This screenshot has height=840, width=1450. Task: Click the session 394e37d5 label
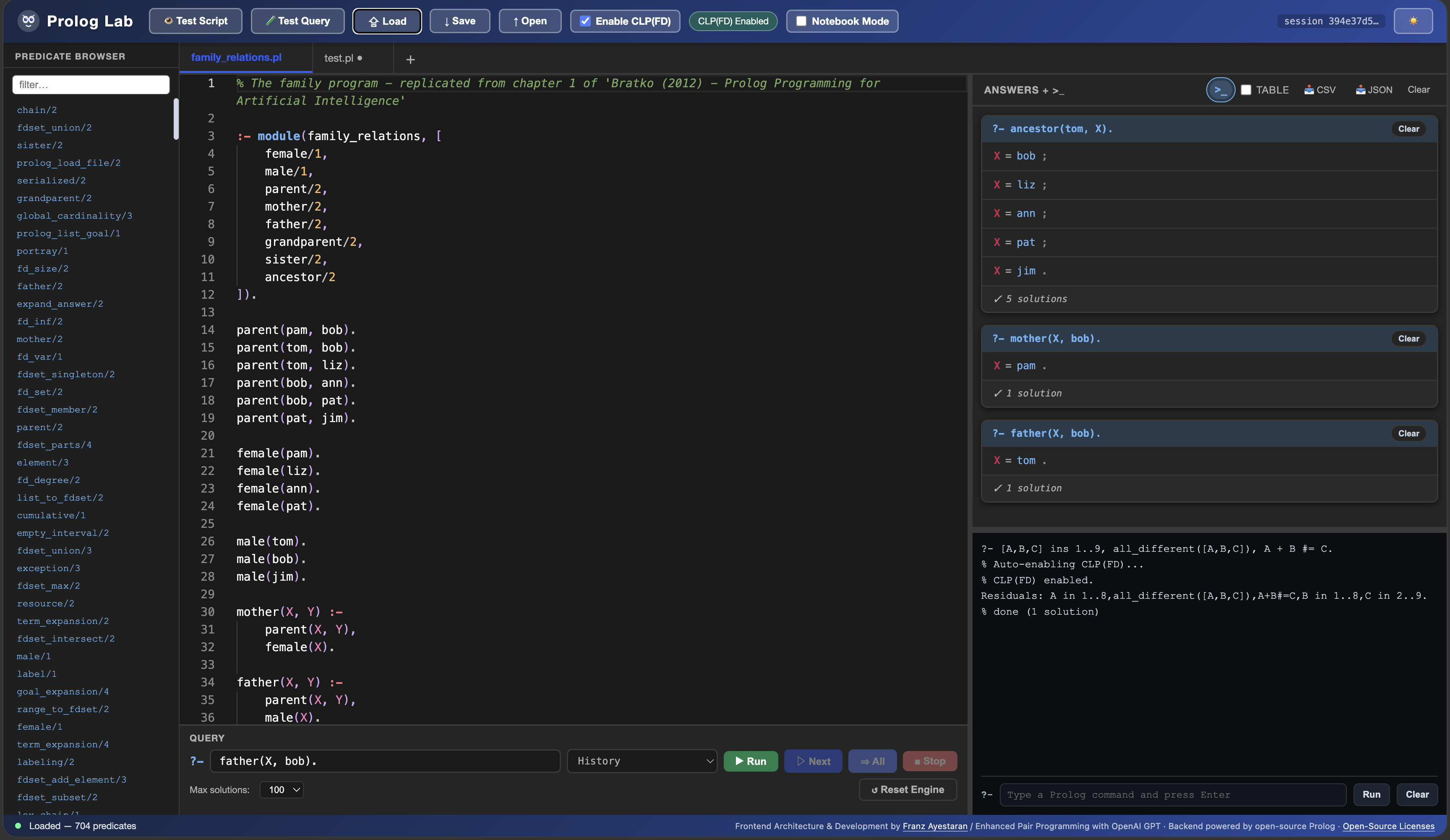point(1331,21)
